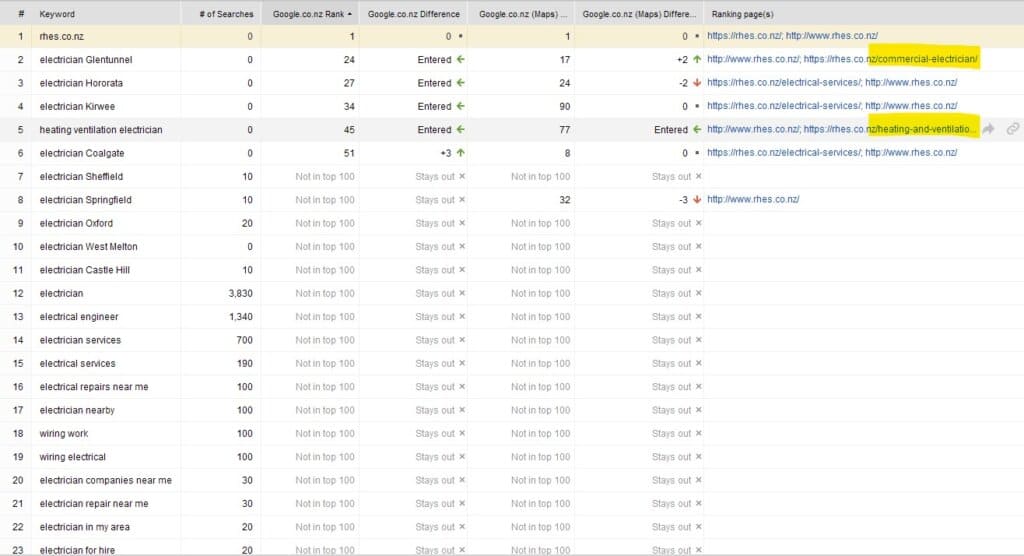
Task: Click the rank value 24 for electrician Glentunnel
Action: pos(349,59)
